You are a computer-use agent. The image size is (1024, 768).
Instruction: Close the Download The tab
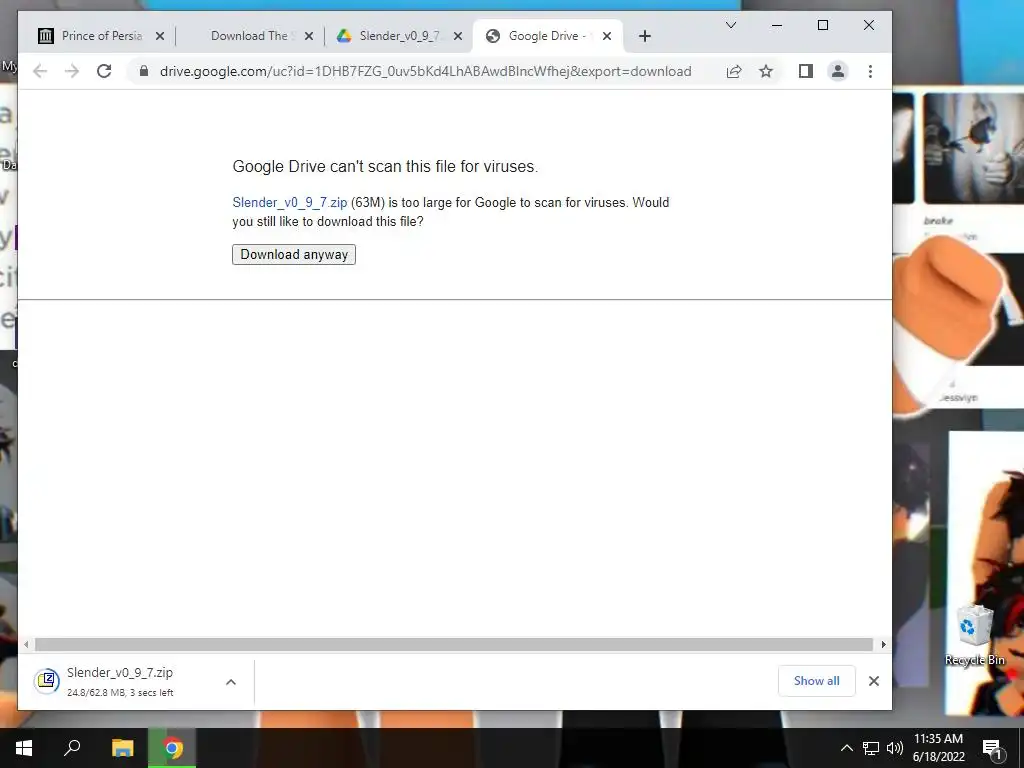click(x=309, y=37)
